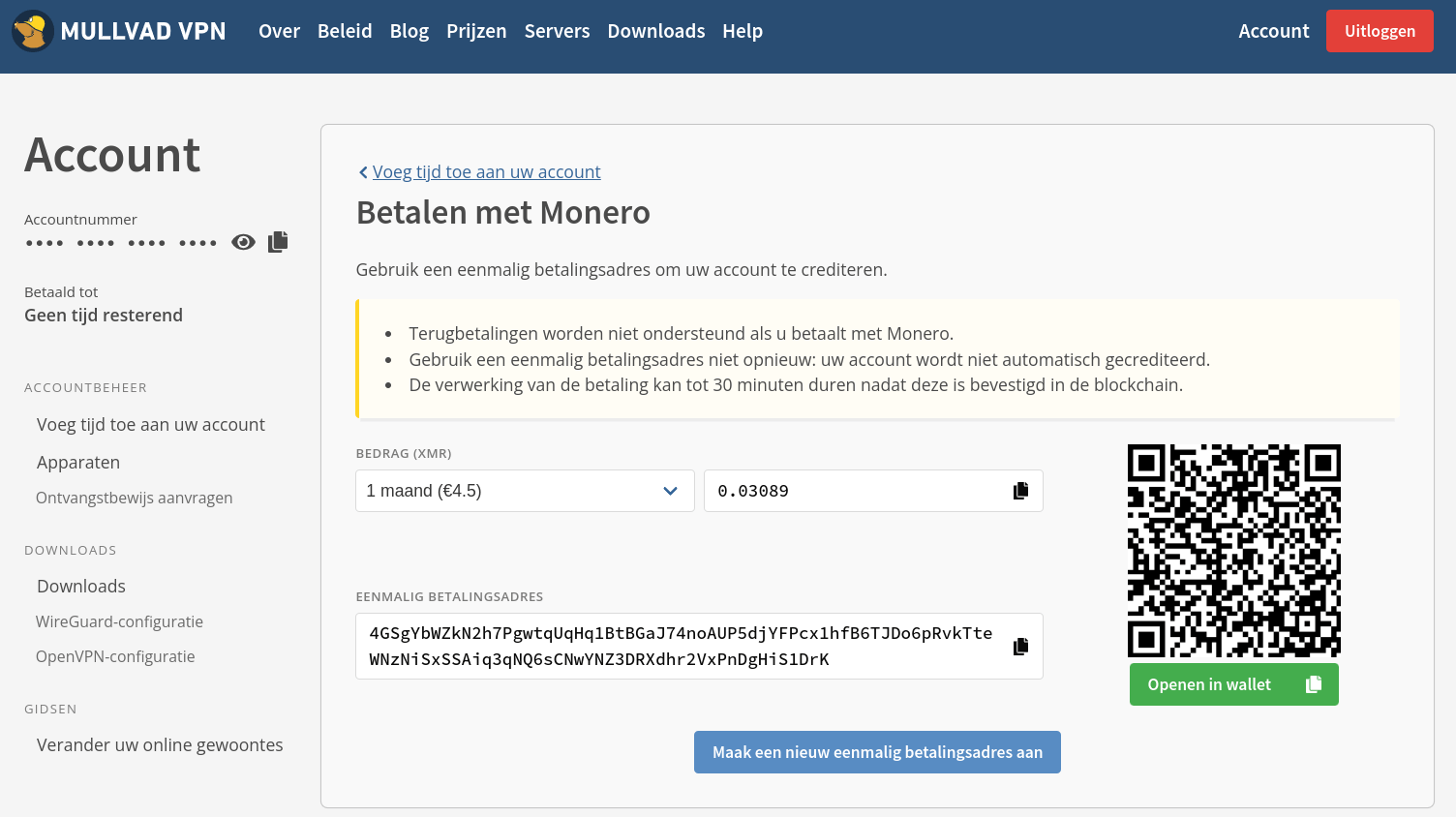
Task: Open WireGuard-configuratie link
Action: tap(120, 621)
